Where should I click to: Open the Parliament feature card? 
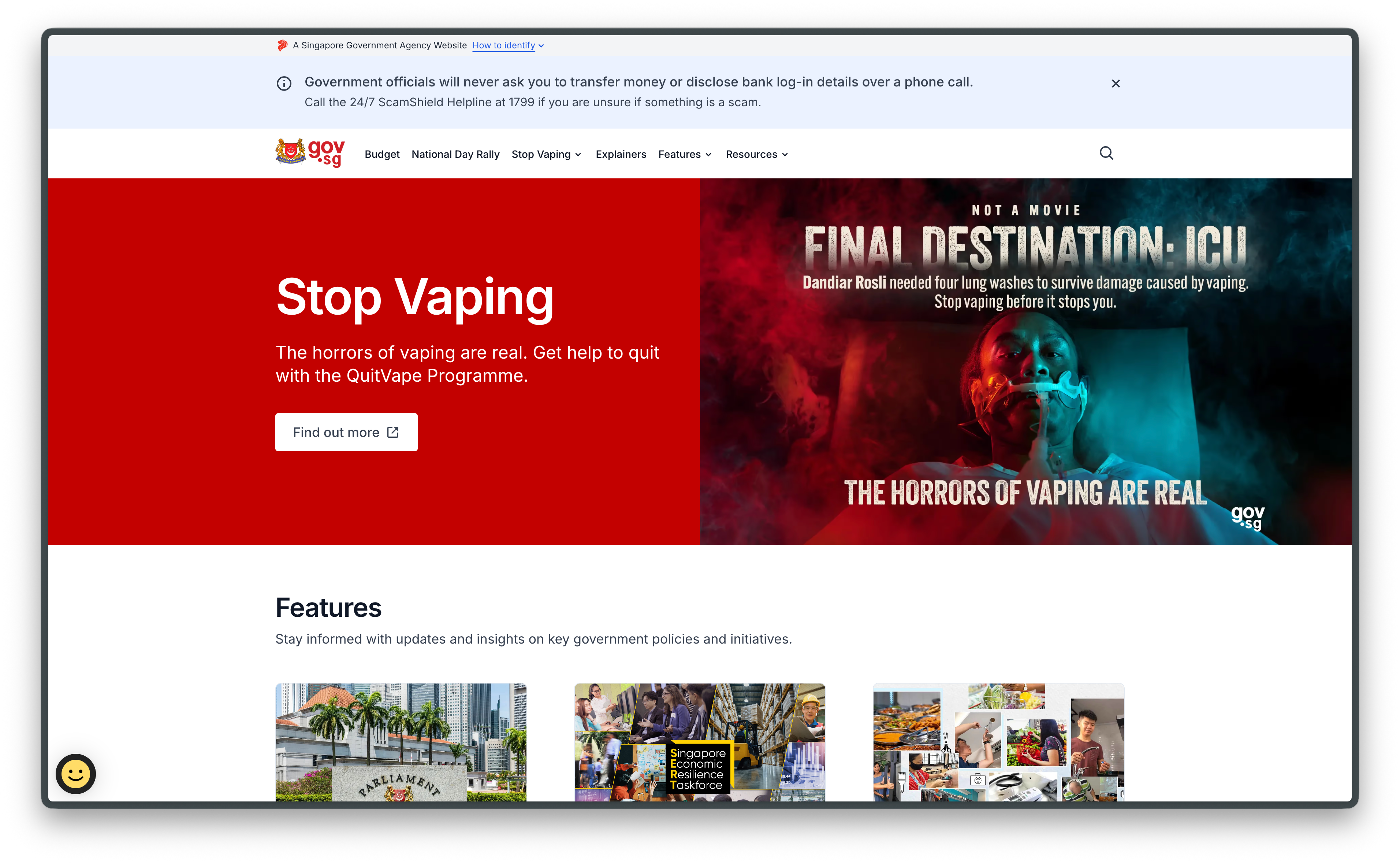coord(401,742)
